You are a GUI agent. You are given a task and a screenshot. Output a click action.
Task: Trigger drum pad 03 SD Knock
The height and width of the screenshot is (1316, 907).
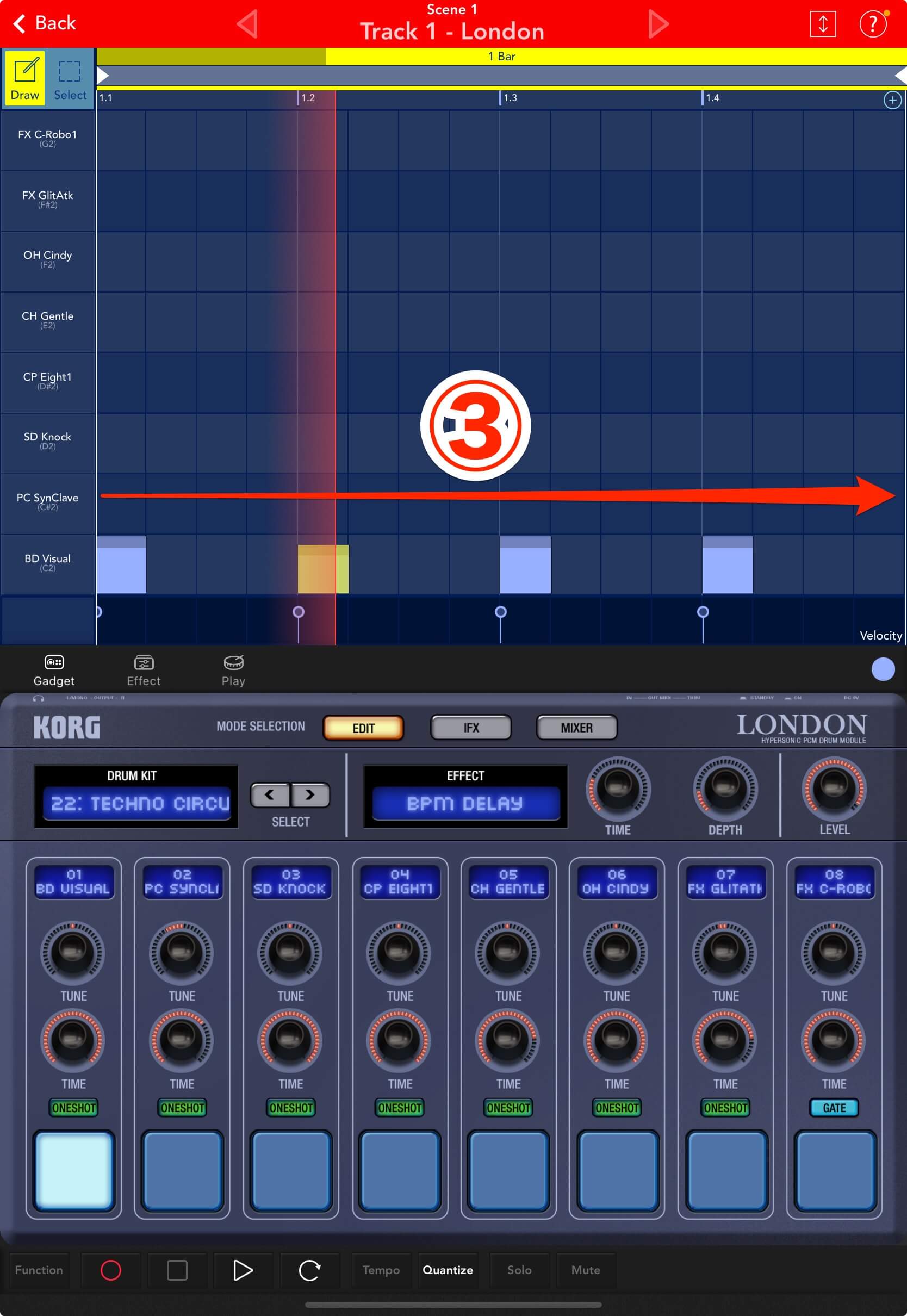click(290, 1171)
